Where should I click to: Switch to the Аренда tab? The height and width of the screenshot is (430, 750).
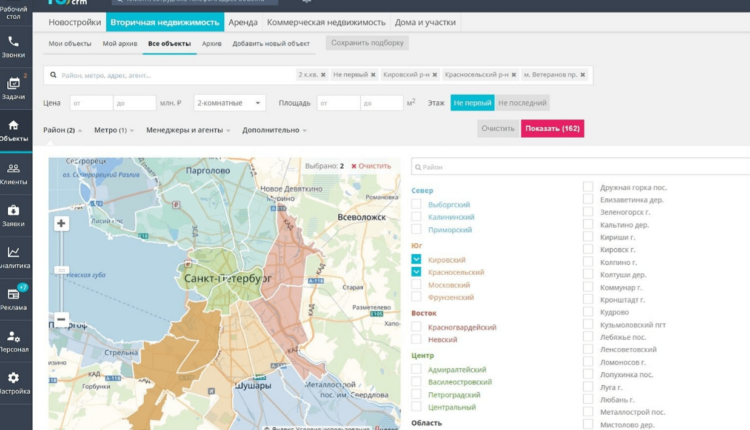(242, 22)
